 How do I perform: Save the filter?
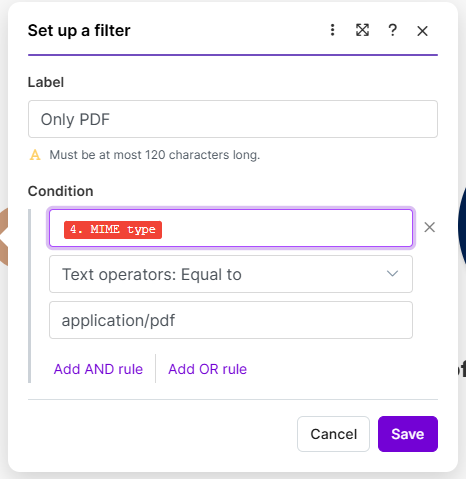pos(408,434)
